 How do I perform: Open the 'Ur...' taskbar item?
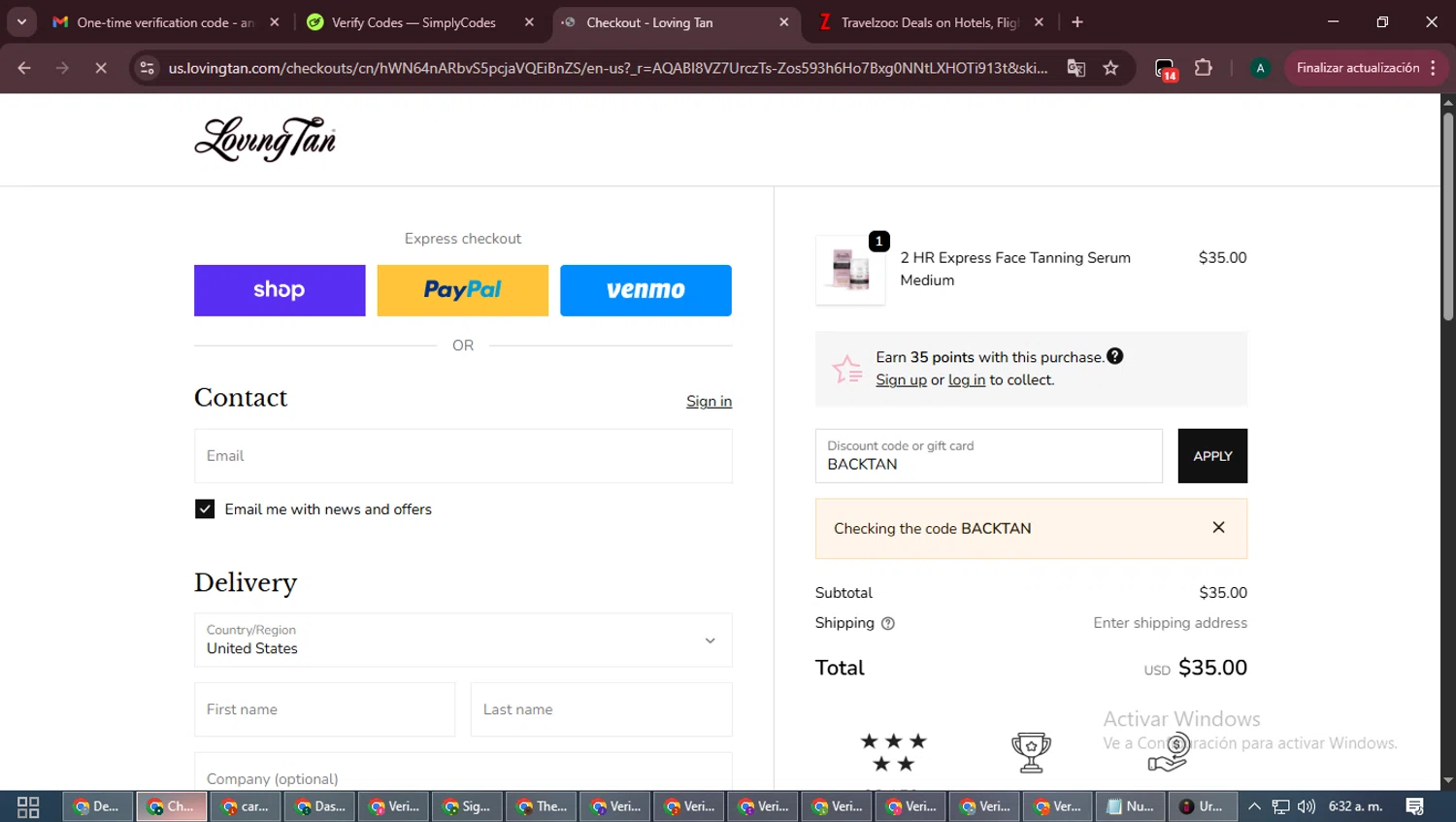tap(1203, 806)
